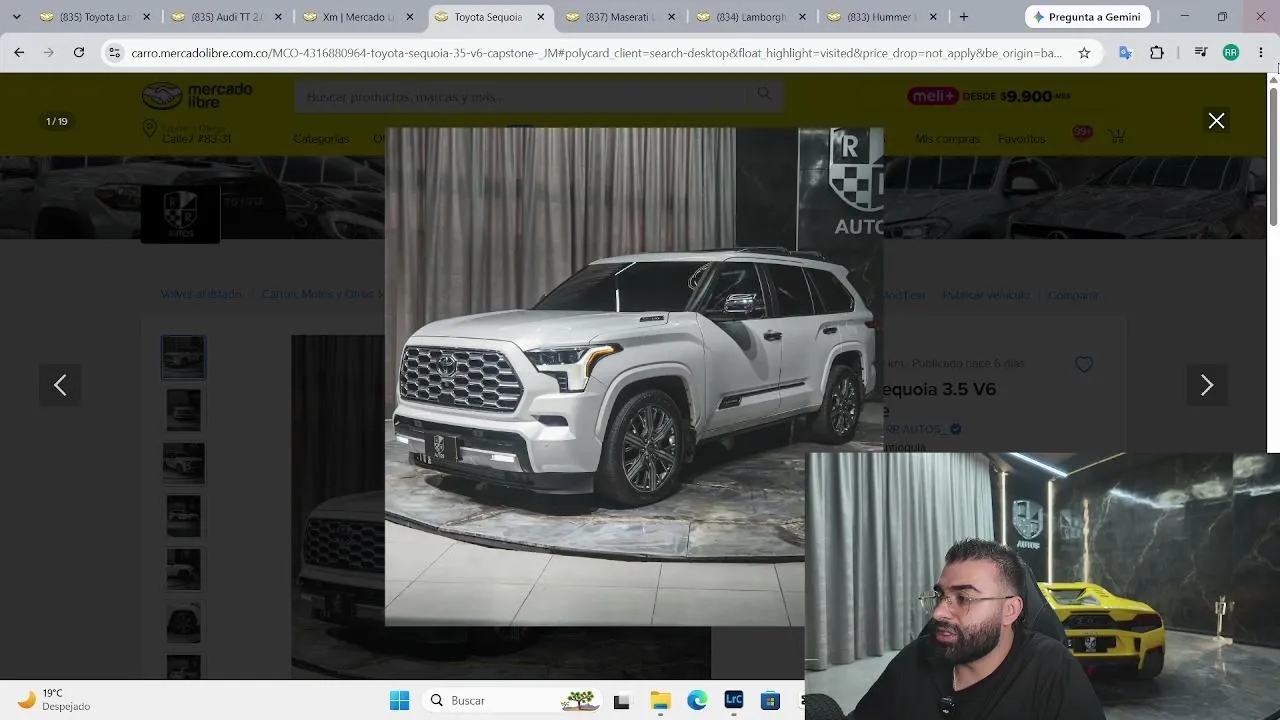Open the Meli+ promo banner
Screen dimensions: 1280x720
[989, 96]
